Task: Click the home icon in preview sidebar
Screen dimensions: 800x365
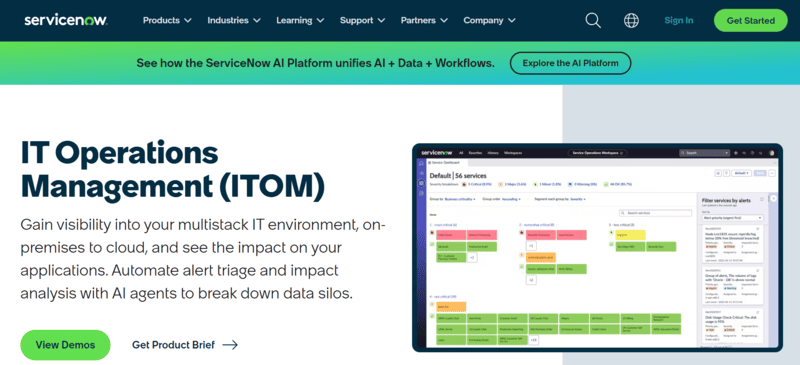Action: (x=421, y=163)
